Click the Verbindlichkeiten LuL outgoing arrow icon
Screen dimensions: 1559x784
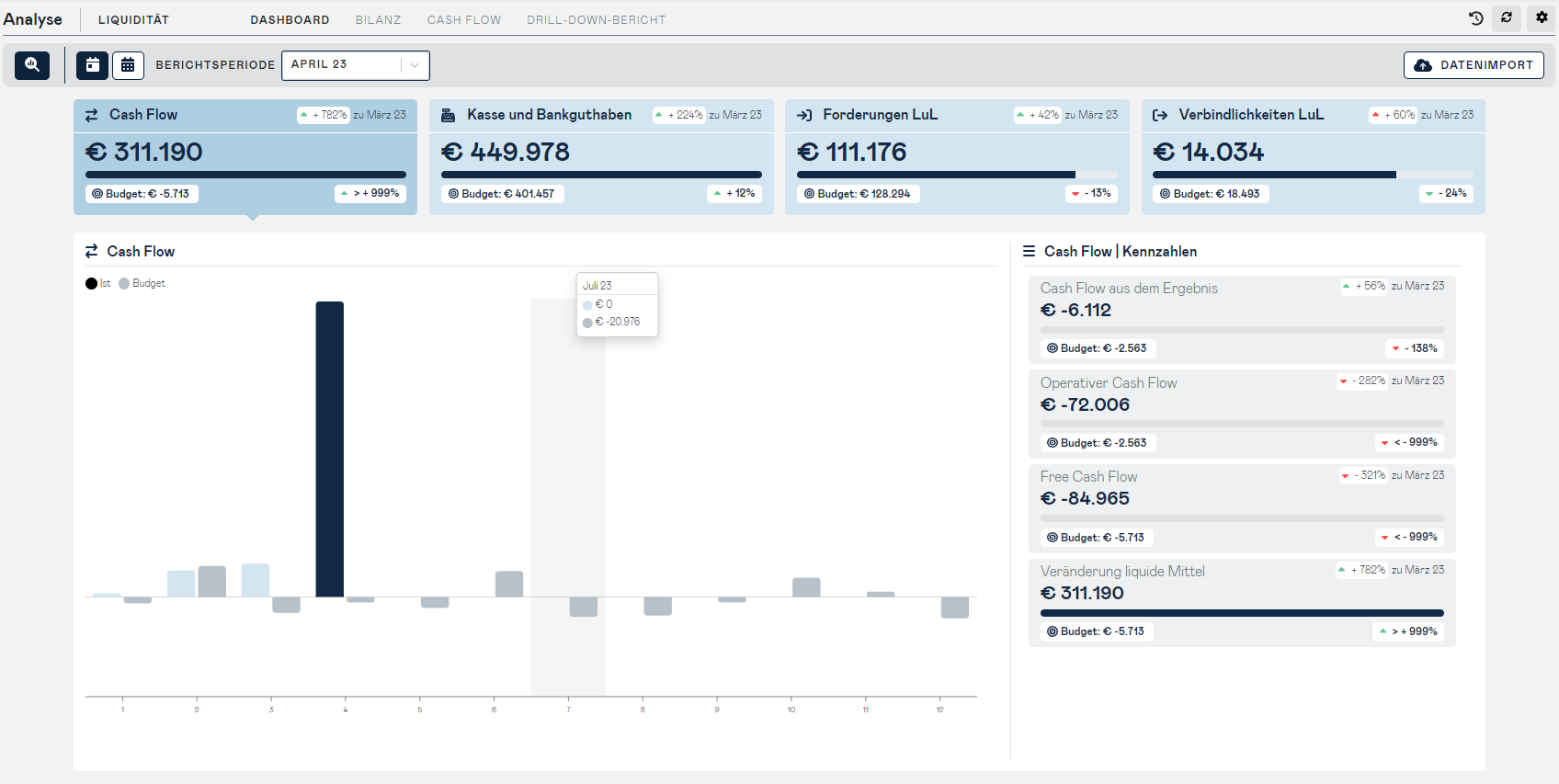(x=1160, y=115)
